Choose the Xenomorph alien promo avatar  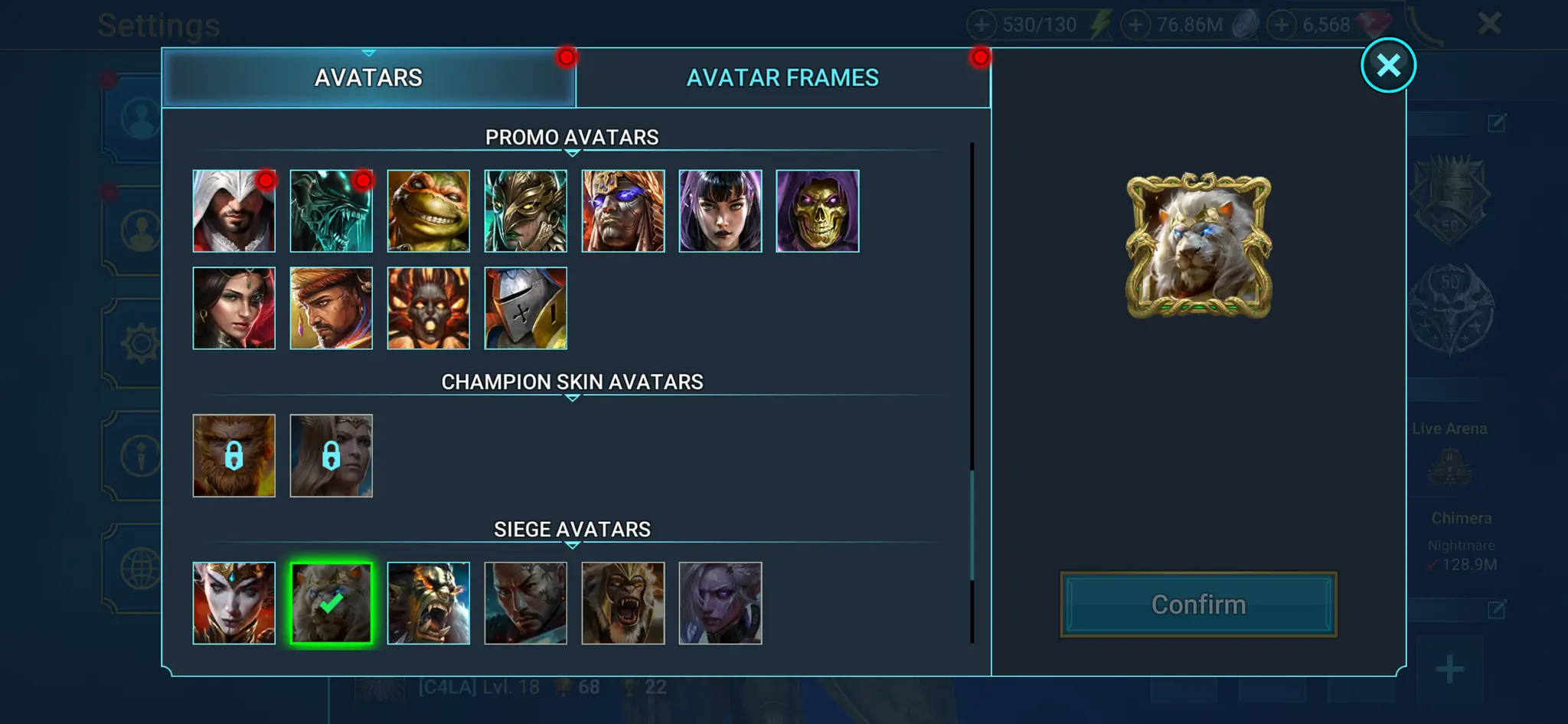tap(331, 211)
